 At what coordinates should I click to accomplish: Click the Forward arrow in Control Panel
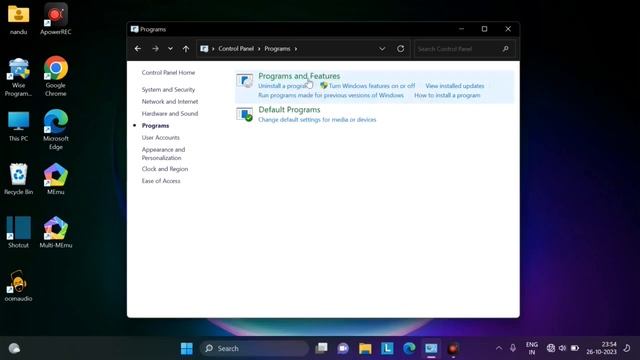(x=155, y=49)
